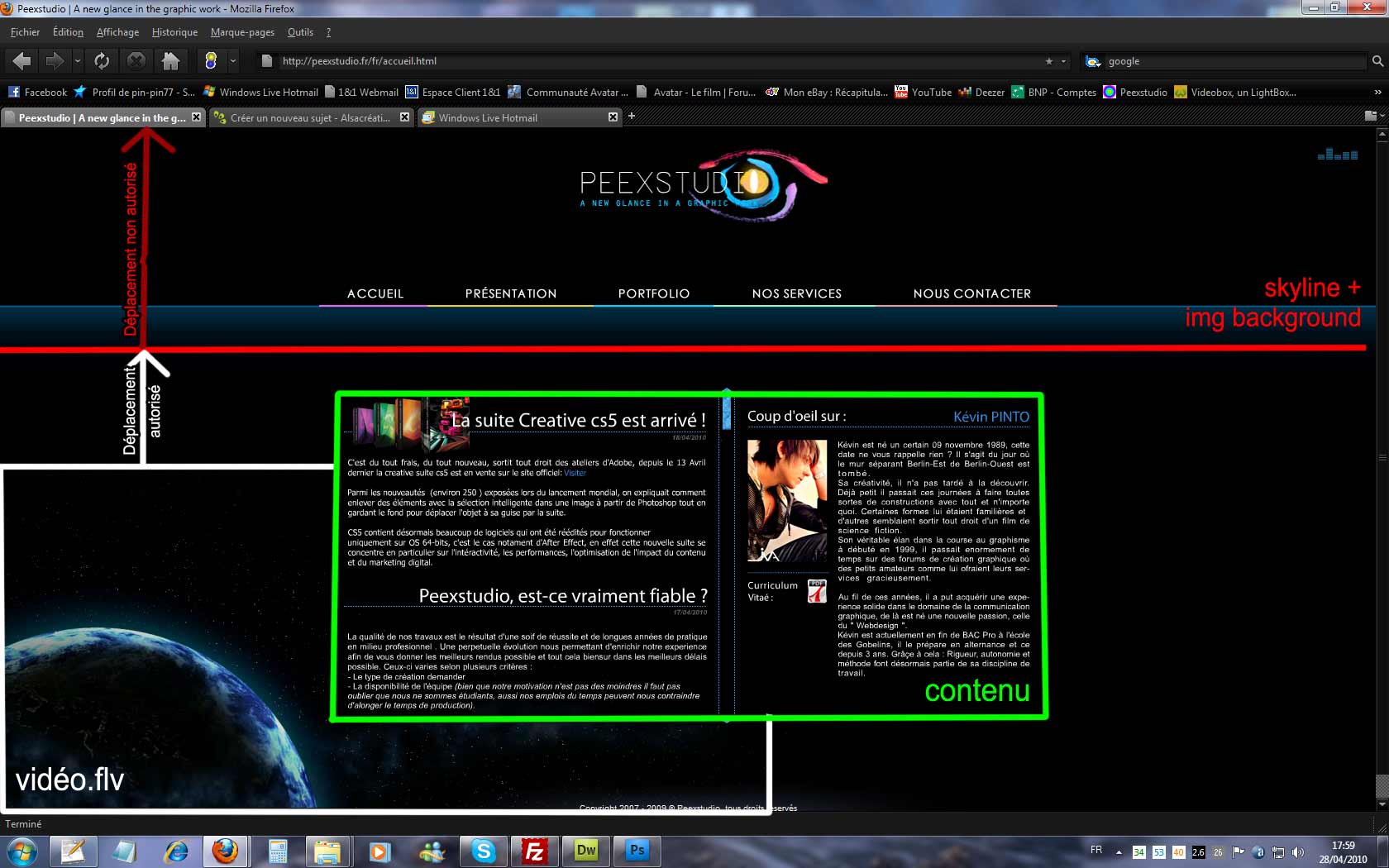Open the ? help menu
1389x868 pixels.
(328, 32)
